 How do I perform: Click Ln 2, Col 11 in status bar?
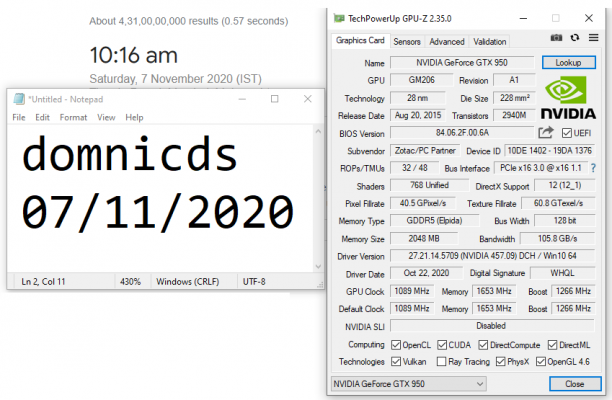pyautogui.click(x=43, y=282)
